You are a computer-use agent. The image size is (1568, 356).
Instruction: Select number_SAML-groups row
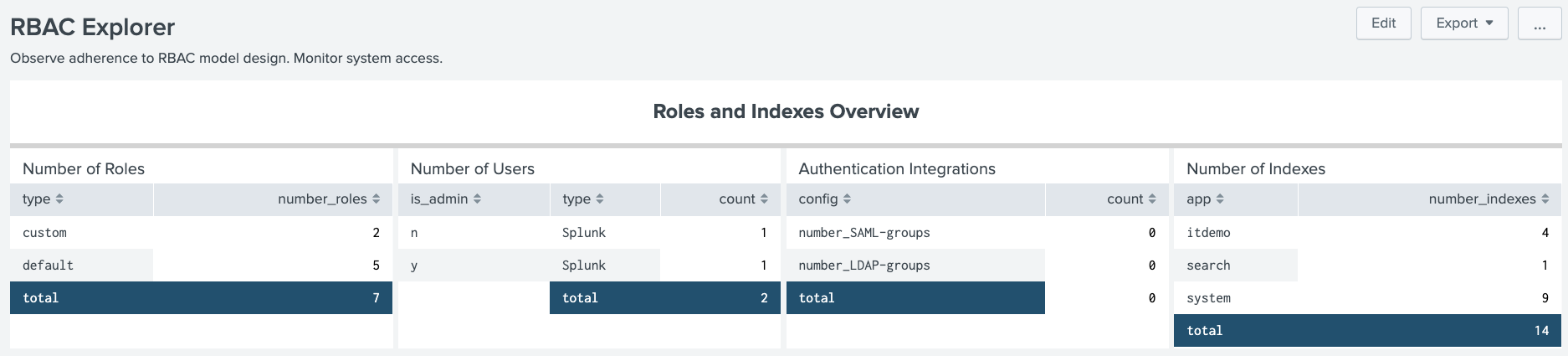pos(977,233)
